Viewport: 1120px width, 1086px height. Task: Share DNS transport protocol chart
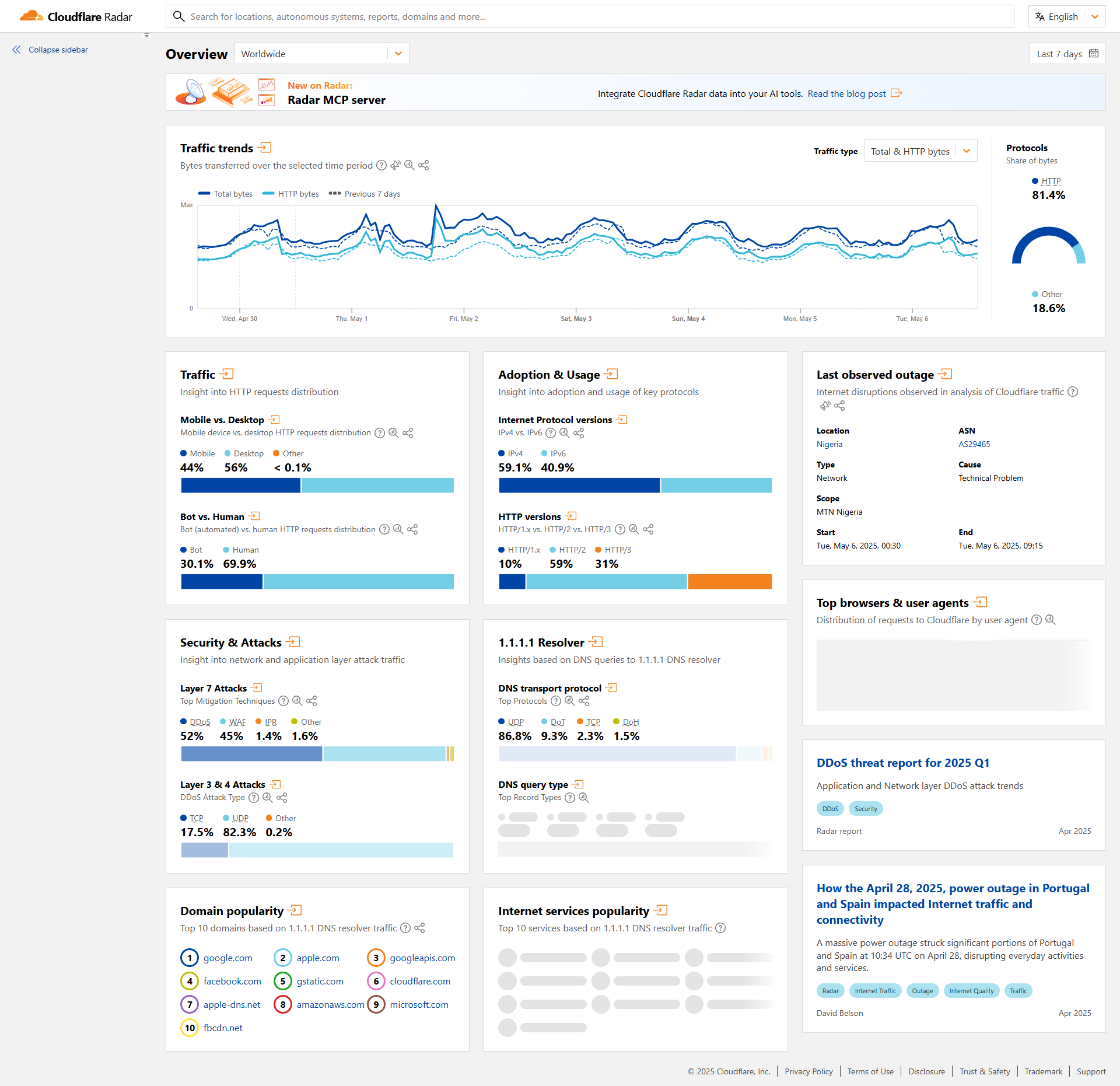[x=584, y=701]
